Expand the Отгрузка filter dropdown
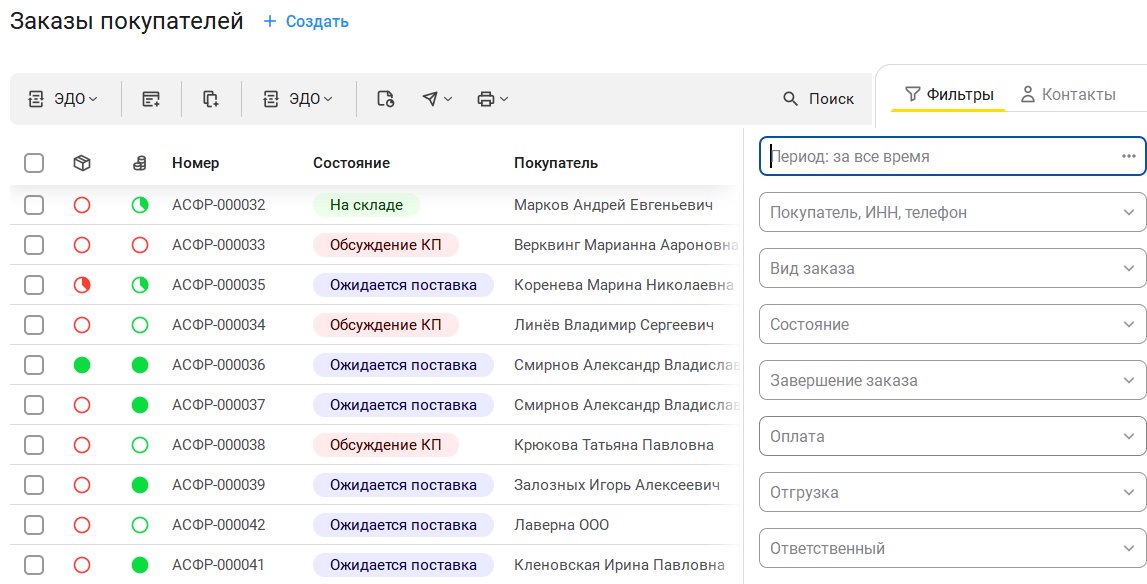The height and width of the screenshot is (584, 1147). (x=952, y=493)
